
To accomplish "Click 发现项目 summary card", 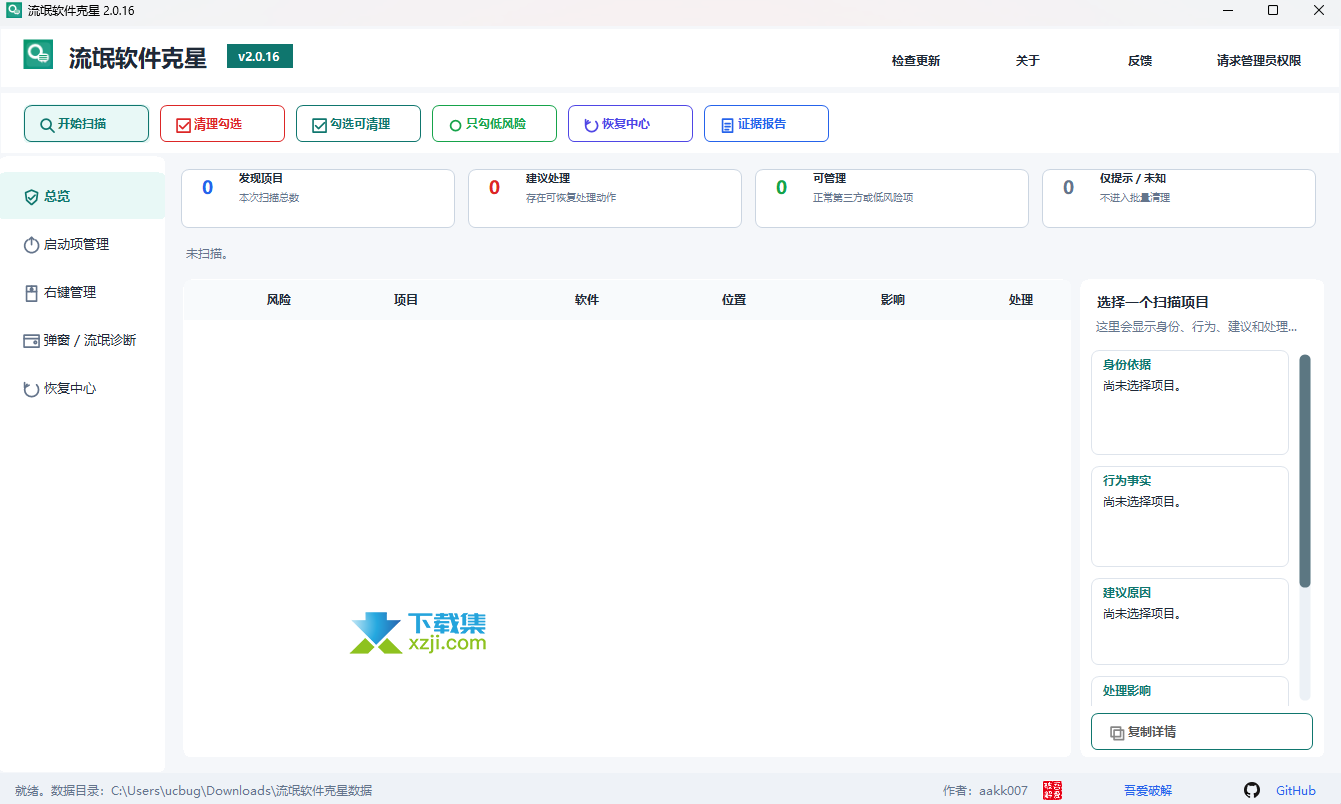I will tap(318, 198).
